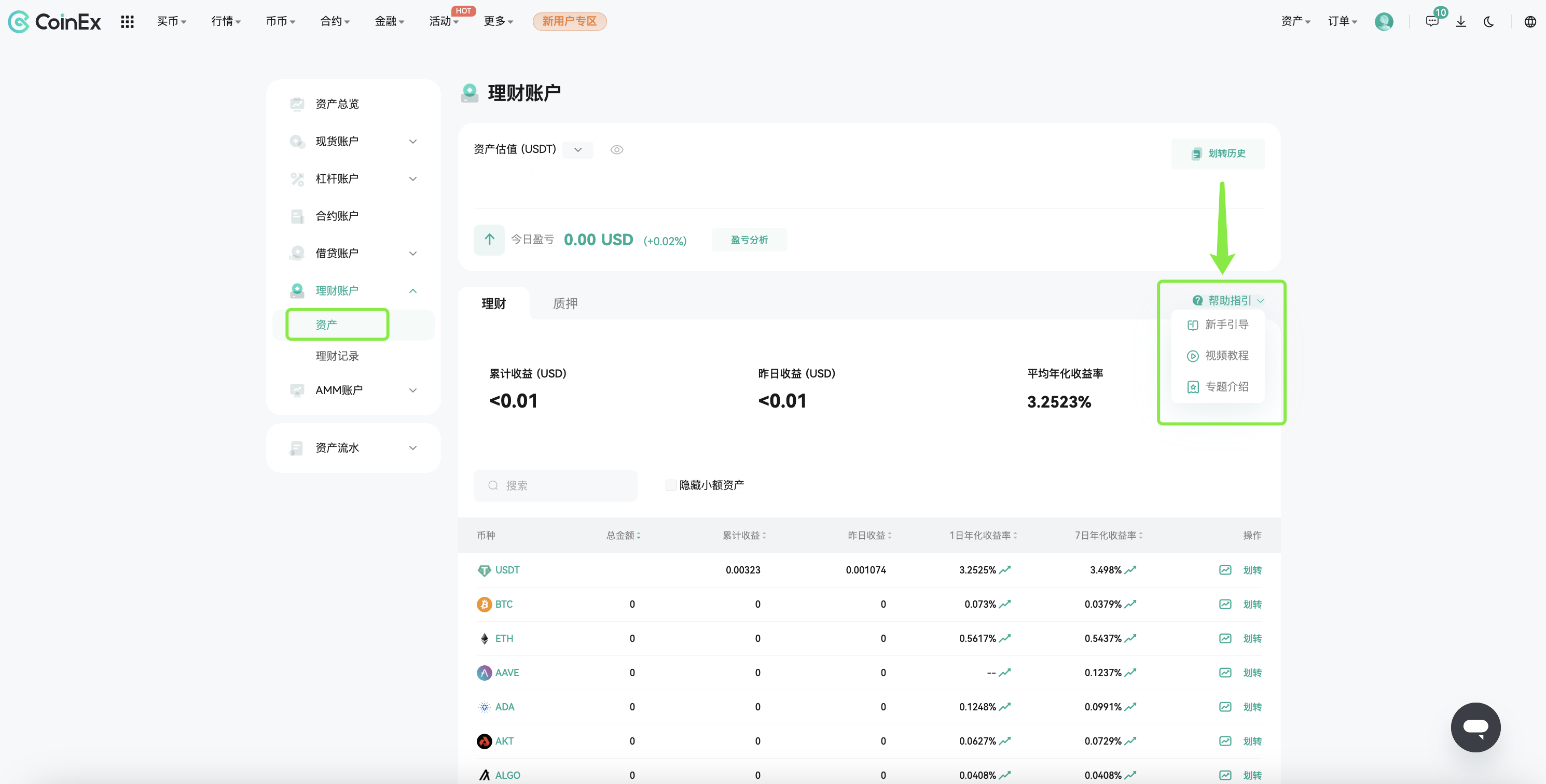Expand the 杠杆账户 sidebar section
Screen dimensions: 1546x784
point(413,179)
